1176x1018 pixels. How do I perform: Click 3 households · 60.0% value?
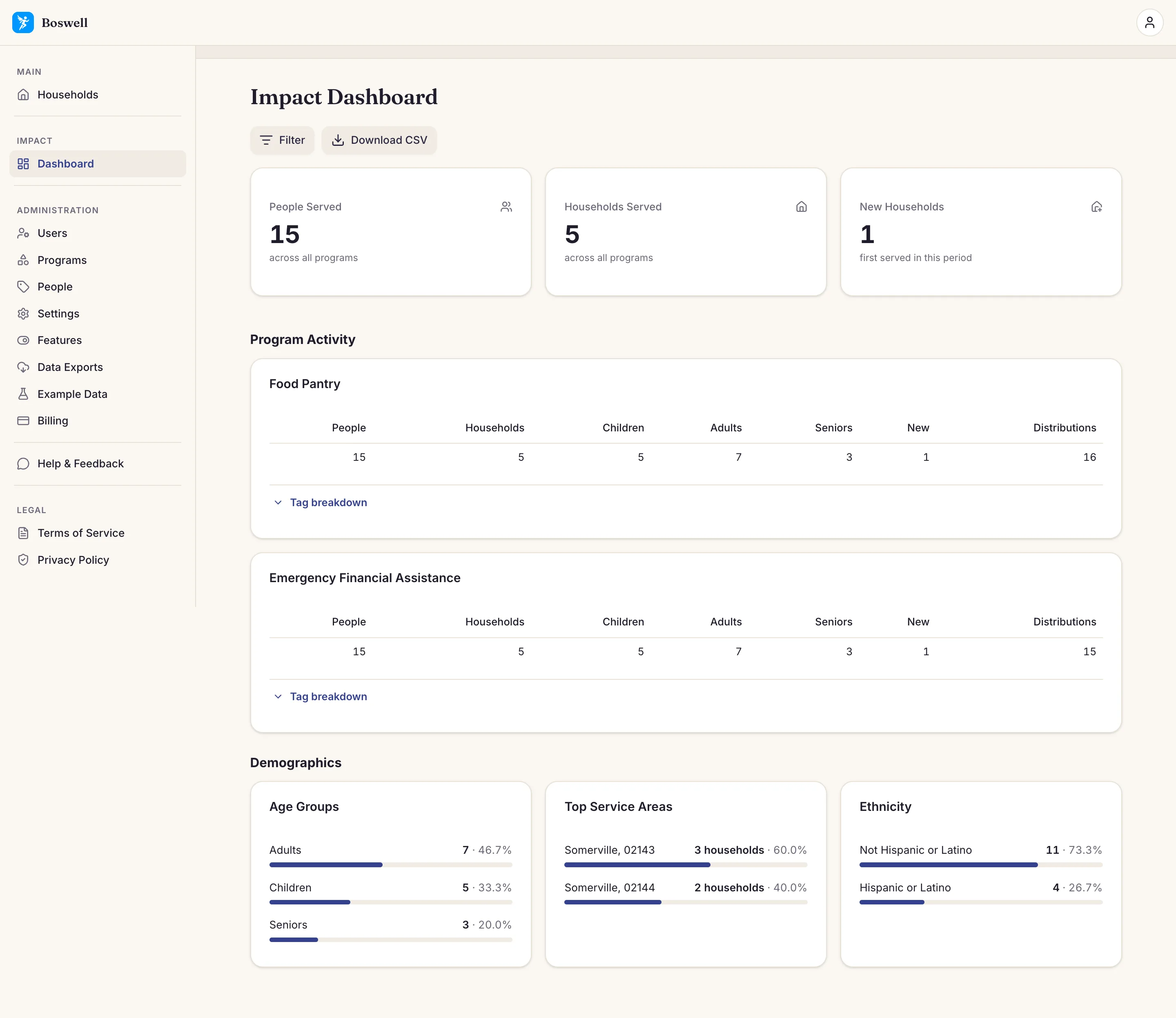[x=750, y=850]
